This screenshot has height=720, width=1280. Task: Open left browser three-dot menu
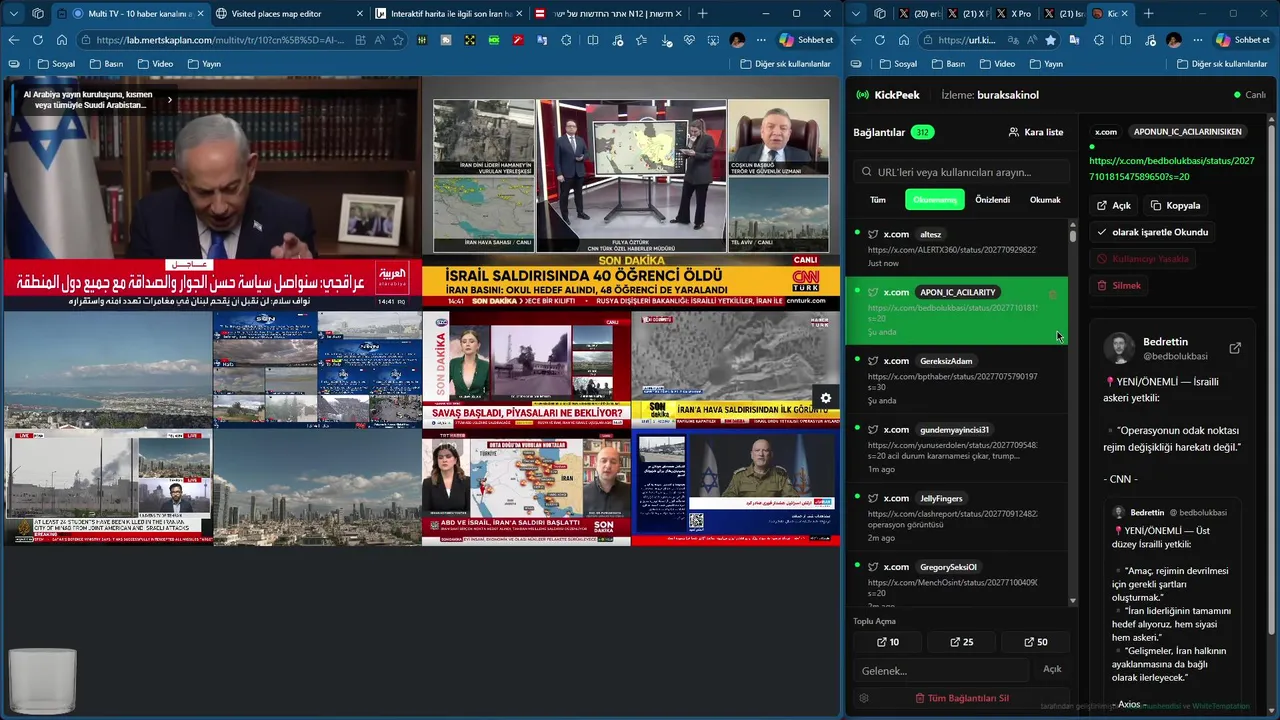[x=762, y=40]
